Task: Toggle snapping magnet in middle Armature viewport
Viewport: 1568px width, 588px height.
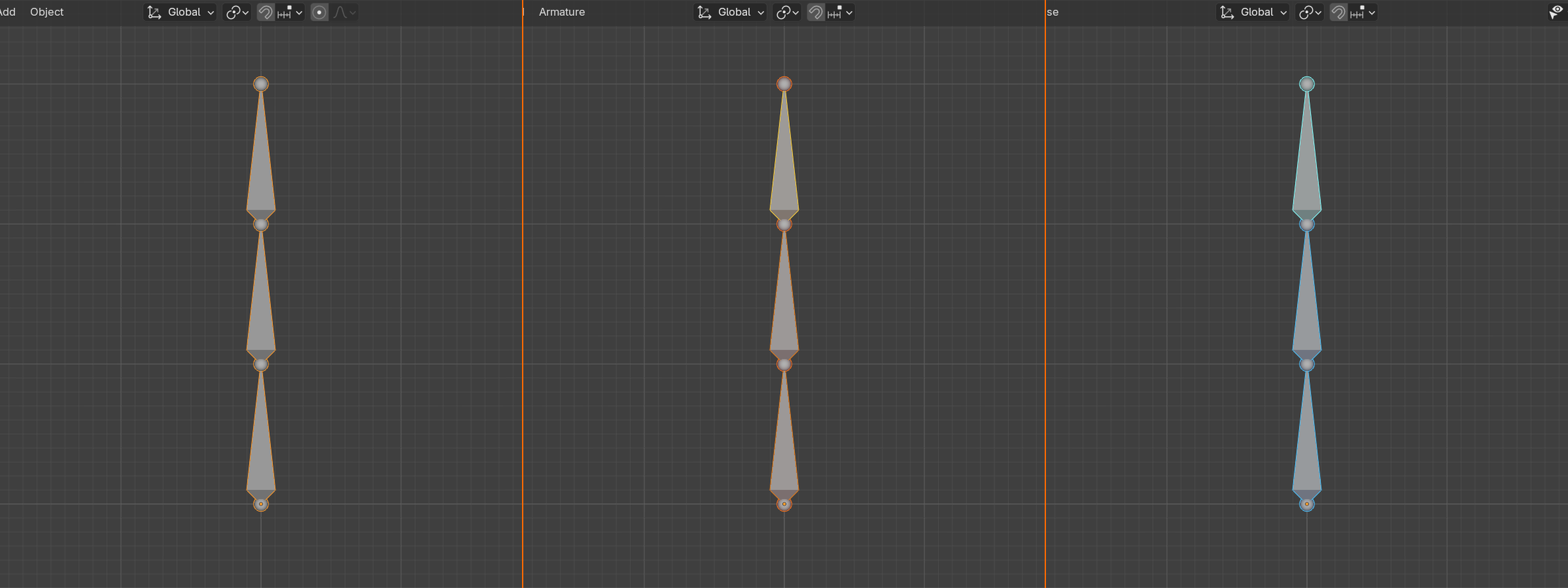Action: tap(815, 12)
